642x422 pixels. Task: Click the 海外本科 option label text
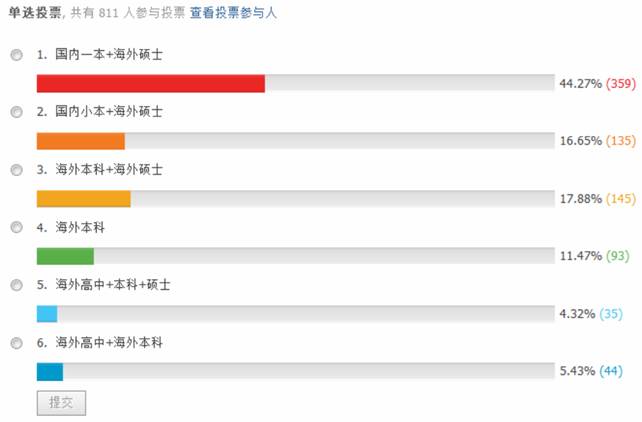80,227
